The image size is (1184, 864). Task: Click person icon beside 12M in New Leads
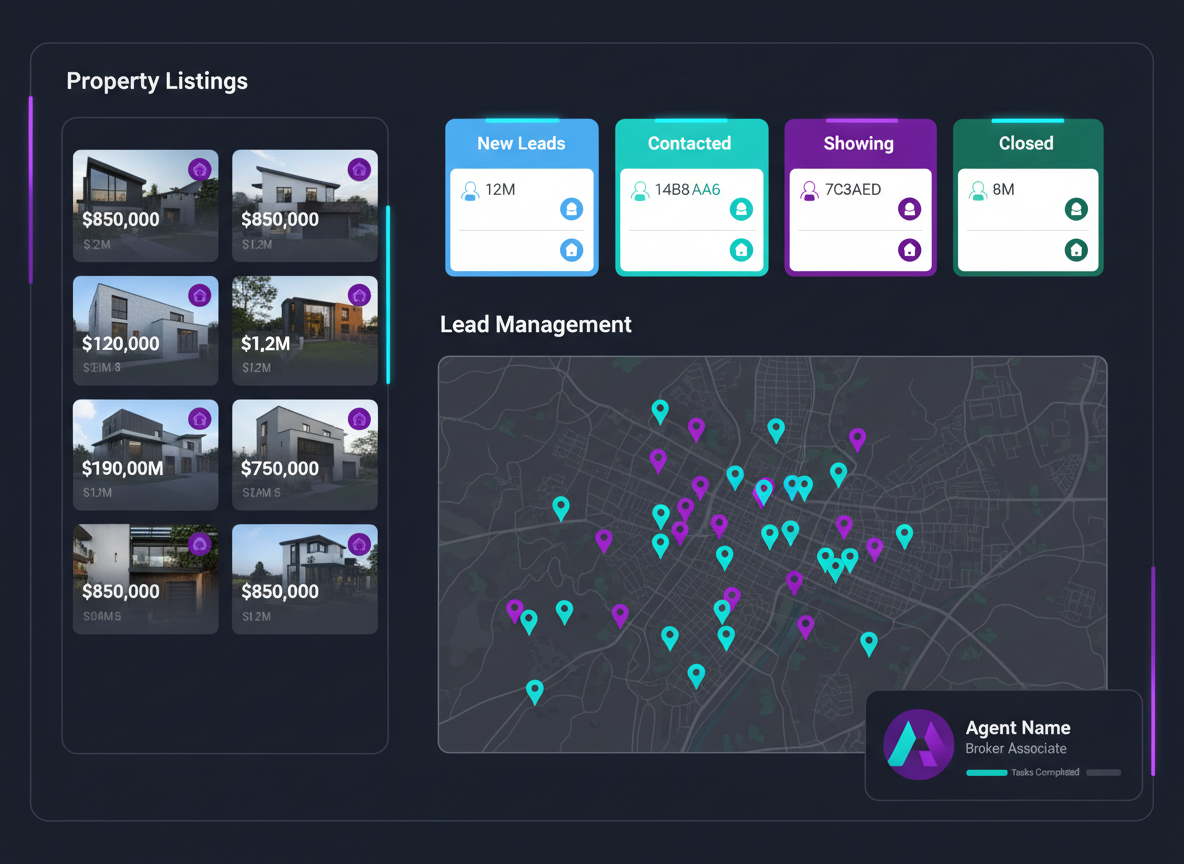coord(470,190)
